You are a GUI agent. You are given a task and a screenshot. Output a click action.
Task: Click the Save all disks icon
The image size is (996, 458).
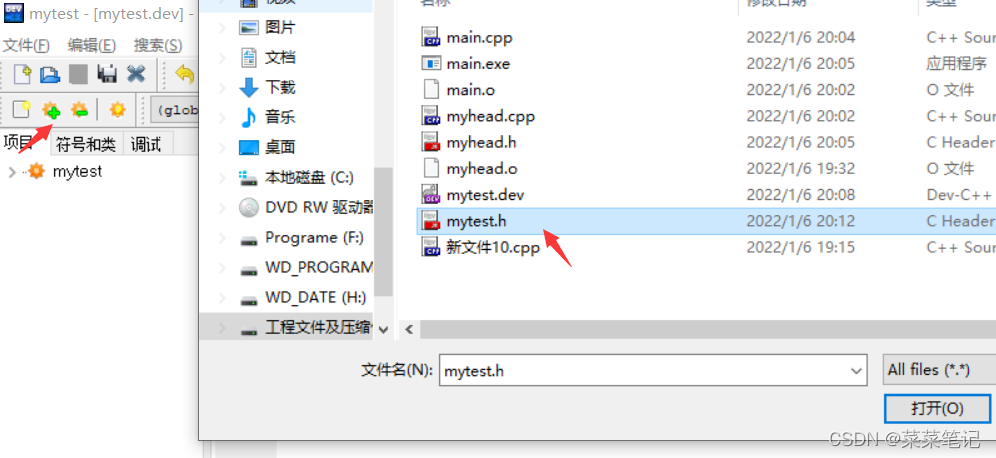(x=106, y=74)
